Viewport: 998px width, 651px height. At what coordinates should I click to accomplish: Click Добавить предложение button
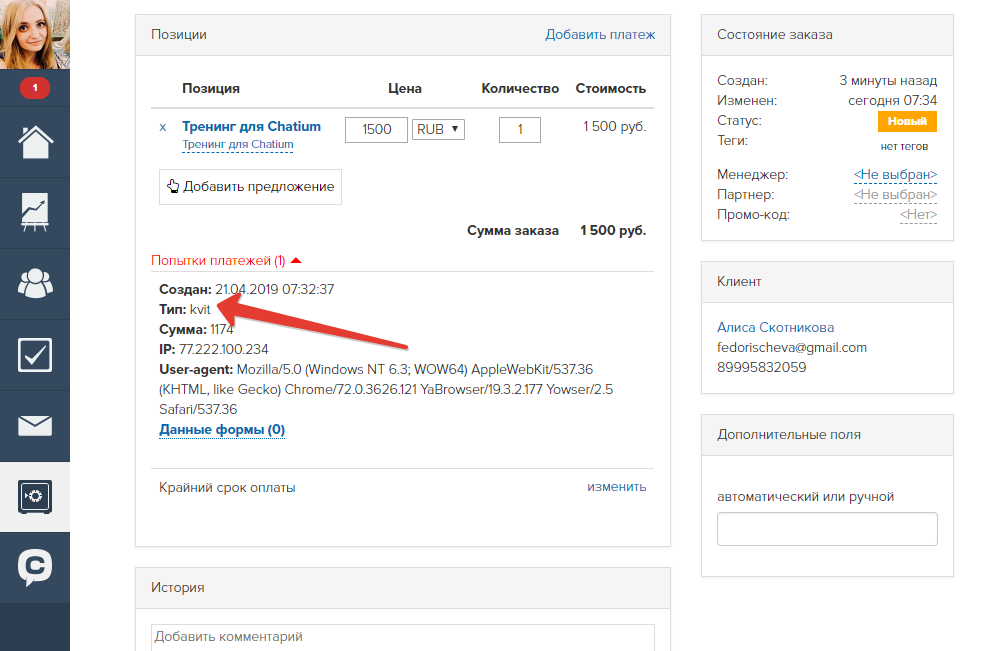[250, 186]
